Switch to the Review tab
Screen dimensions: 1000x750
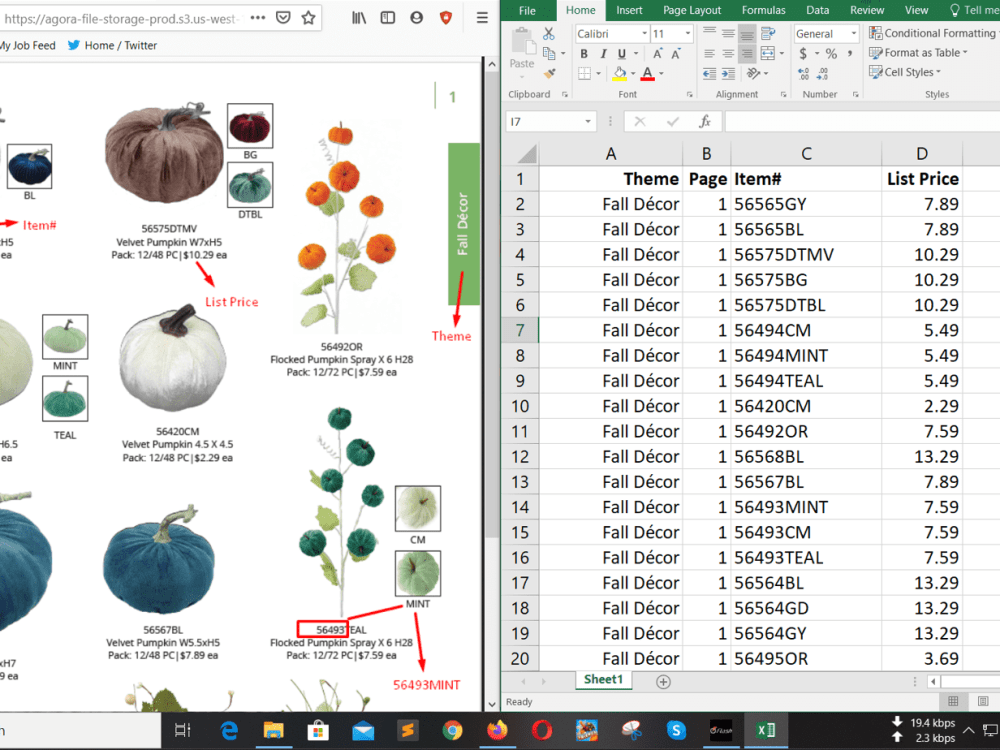tap(867, 10)
